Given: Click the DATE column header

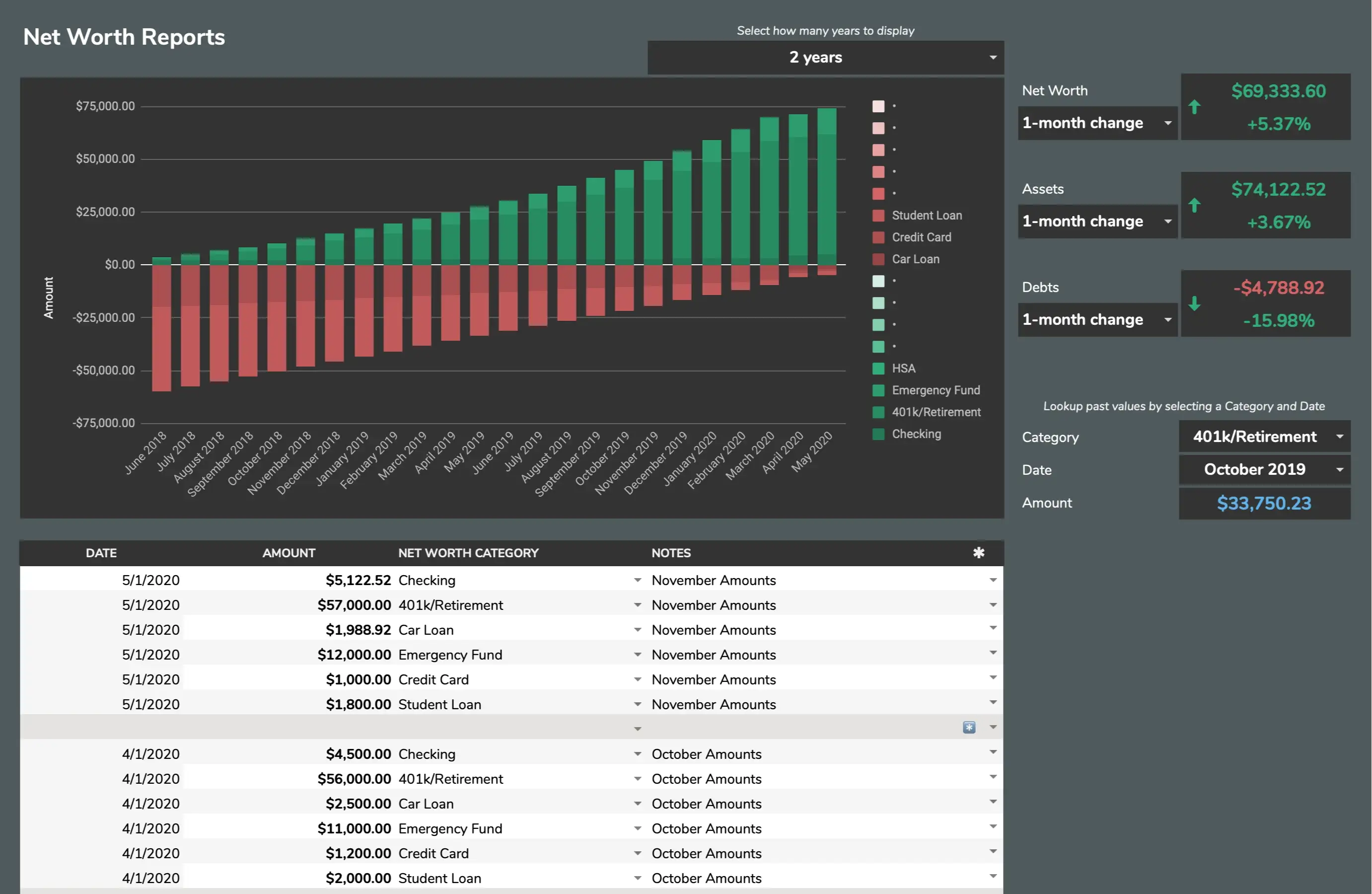Looking at the screenshot, I should coord(101,553).
